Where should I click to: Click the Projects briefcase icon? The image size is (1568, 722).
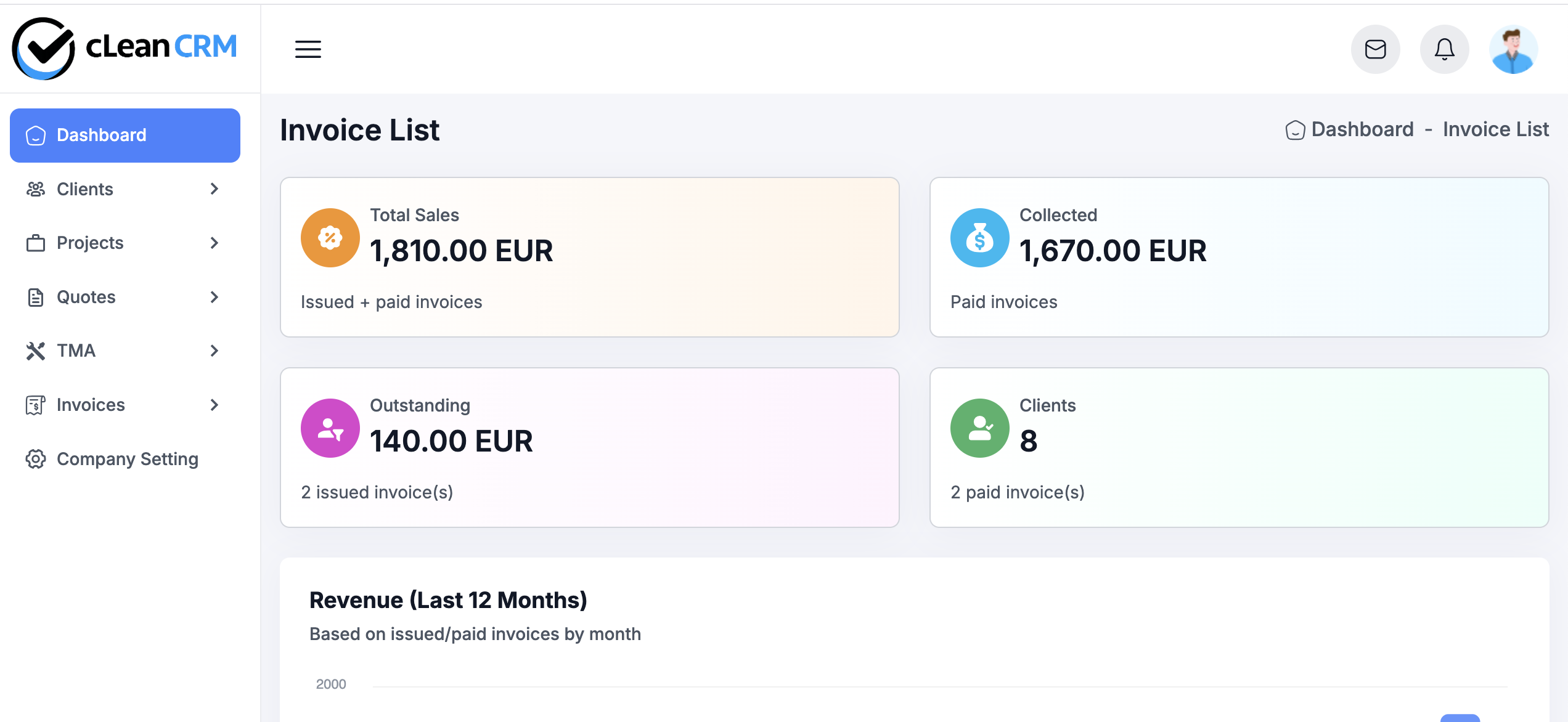[x=36, y=243]
